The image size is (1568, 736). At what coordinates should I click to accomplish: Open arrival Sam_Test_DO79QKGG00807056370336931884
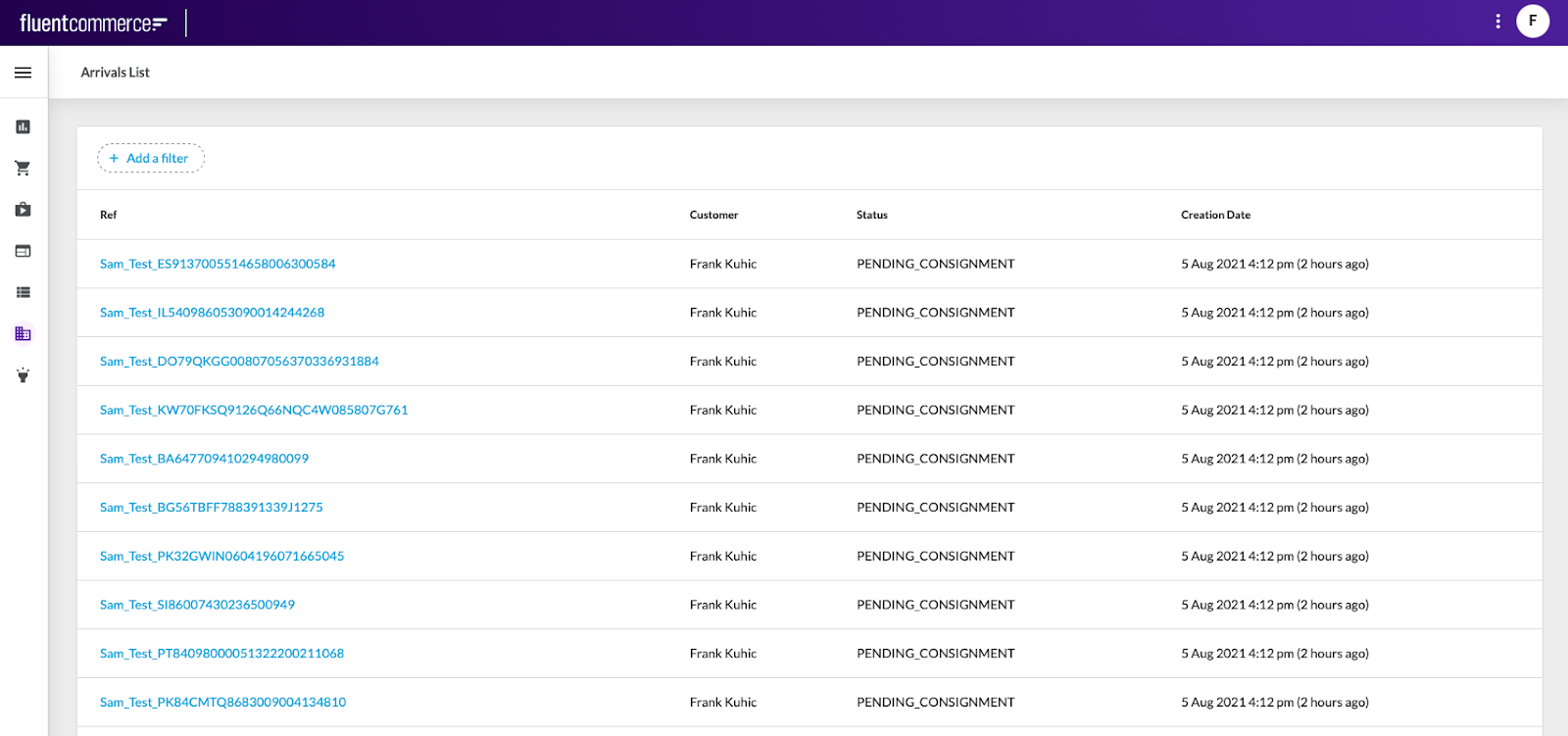coord(239,362)
